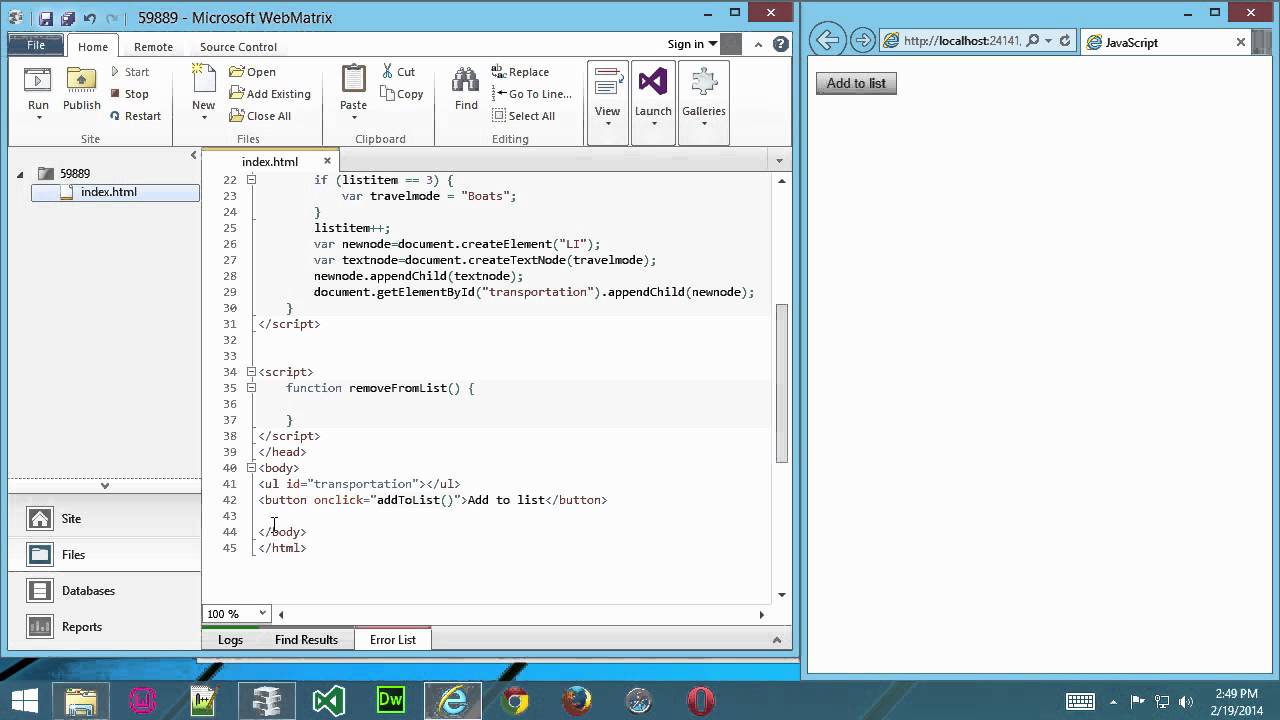Click the Save All quick access icon
The height and width of the screenshot is (720, 1280).
pos(68,18)
